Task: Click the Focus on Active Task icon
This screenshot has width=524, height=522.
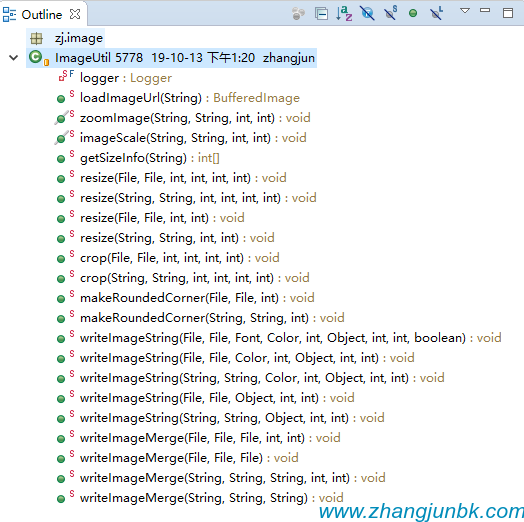Action: pyautogui.click(x=298, y=14)
